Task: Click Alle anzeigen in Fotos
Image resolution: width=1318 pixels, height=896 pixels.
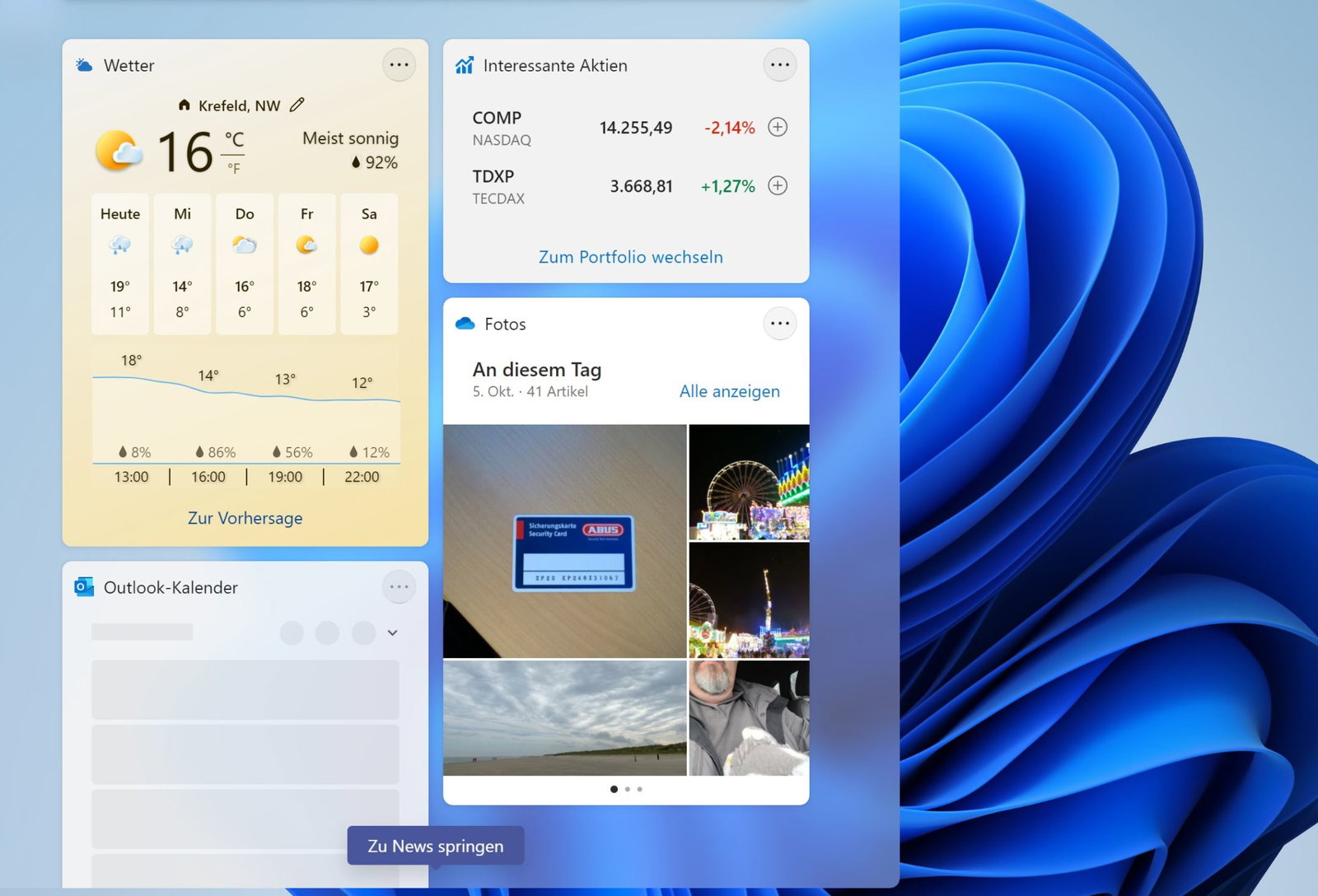Action: pyautogui.click(x=729, y=391)
